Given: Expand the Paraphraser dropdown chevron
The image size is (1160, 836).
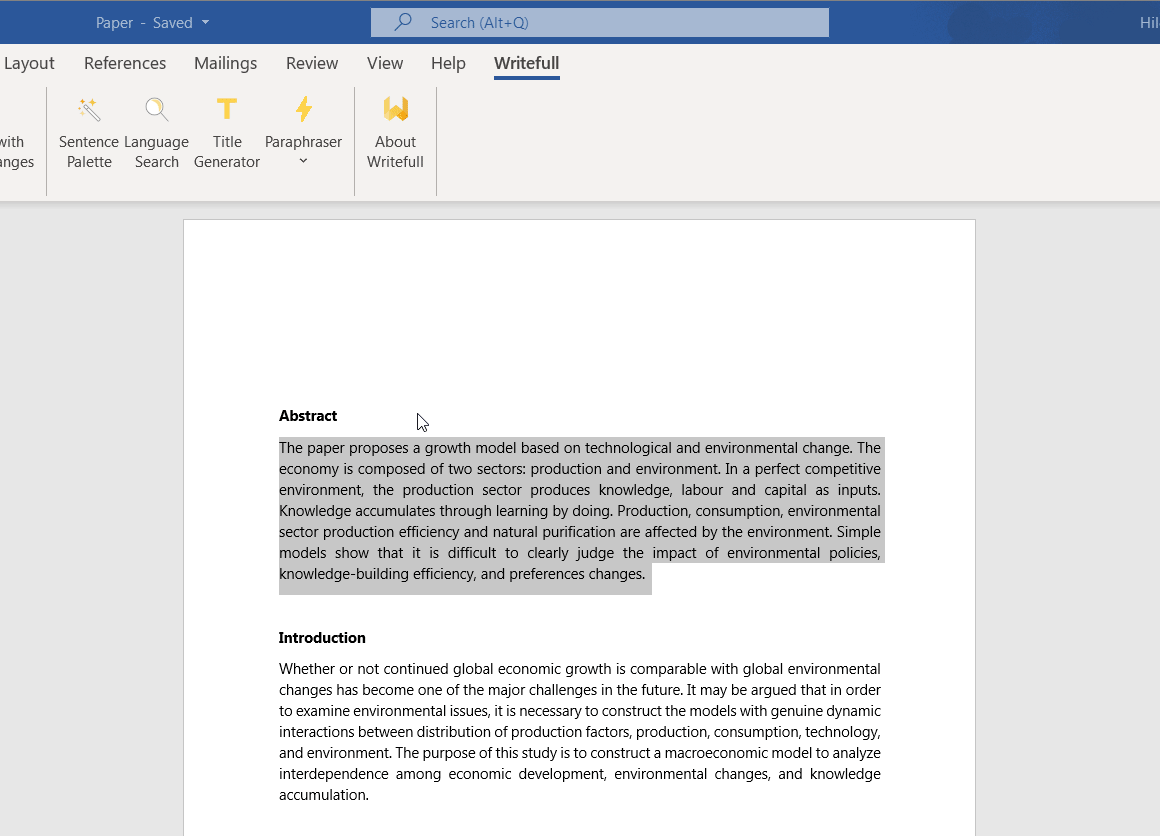Looking at the screenshot, I should (x=303, y=158).
